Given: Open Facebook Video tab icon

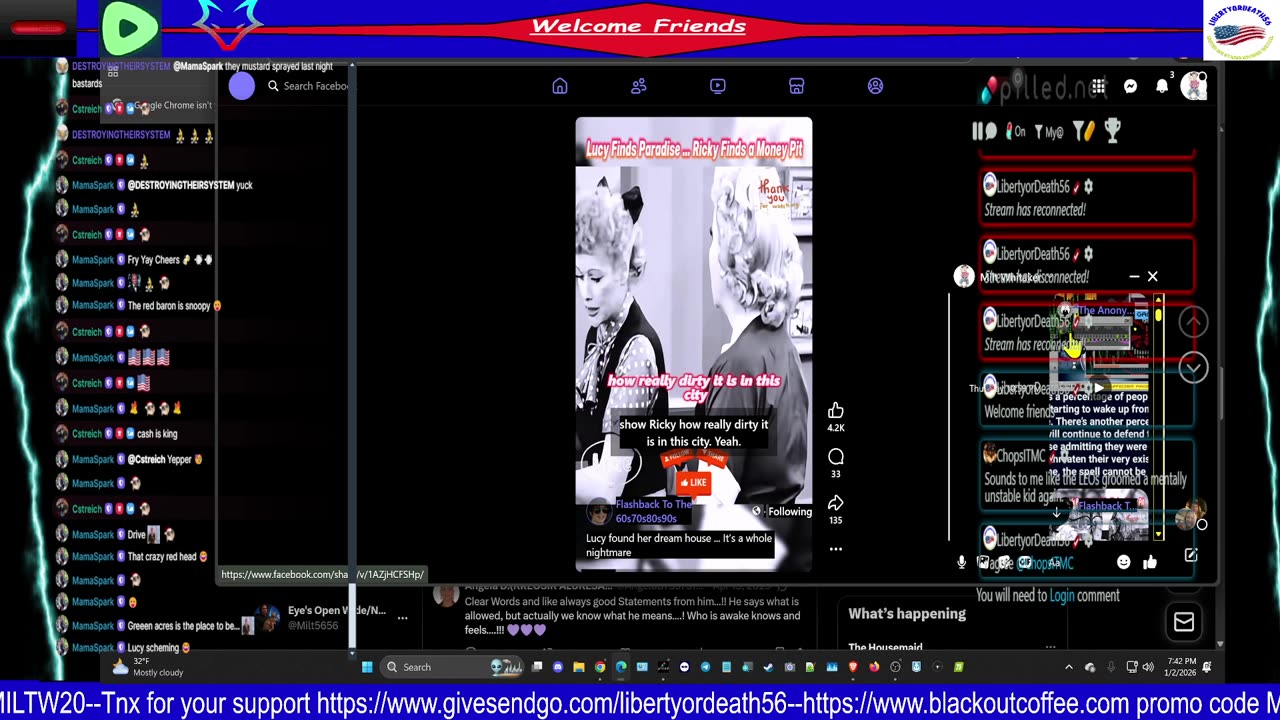Looking at the screenshot, I should click(718, 86).
